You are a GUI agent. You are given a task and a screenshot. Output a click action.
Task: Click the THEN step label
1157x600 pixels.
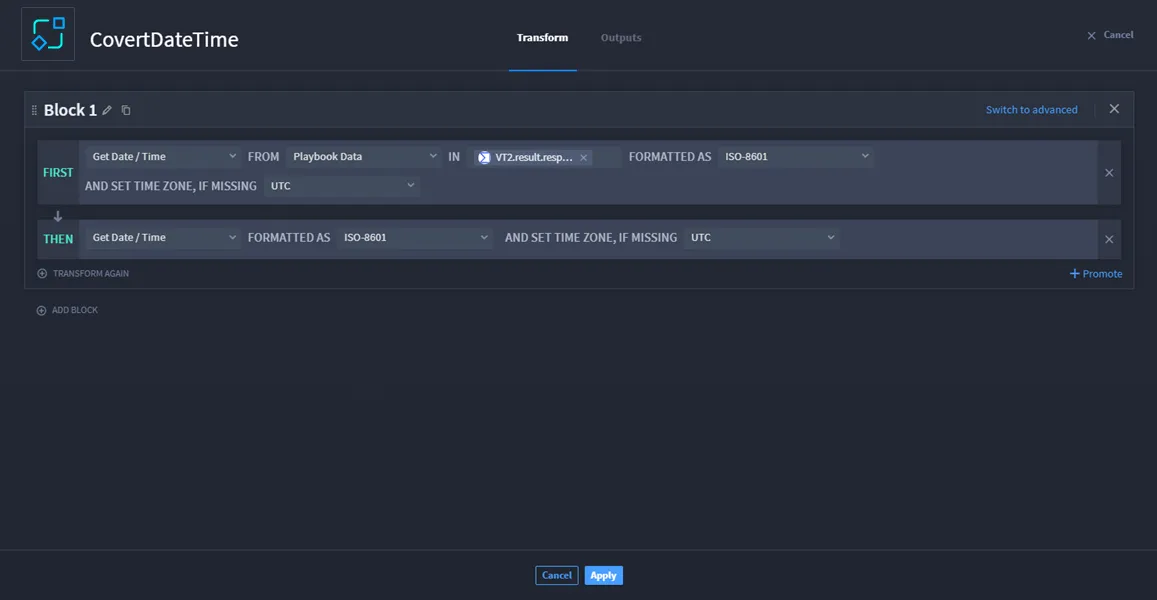[x=58, y=239]
